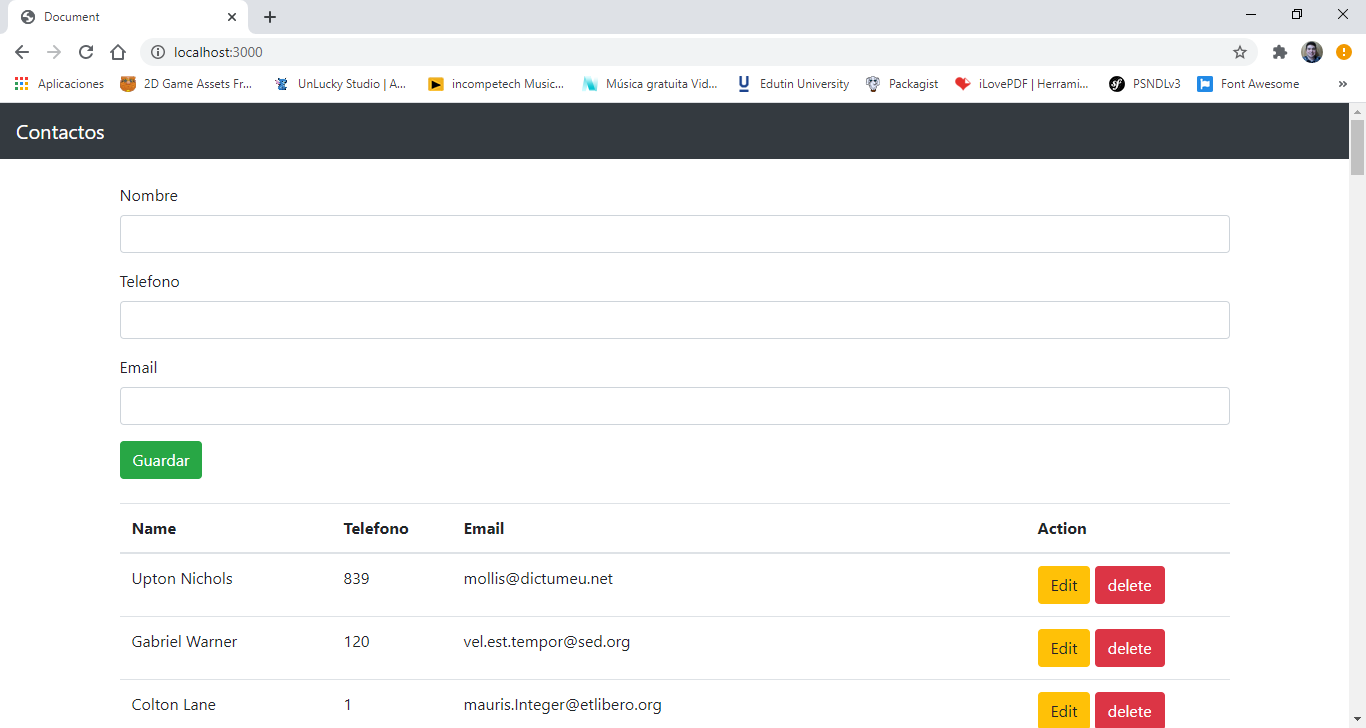Open a new tab with plus button
The width and height of the screenshot is (1366, 728).
click(x=270, y=17)
